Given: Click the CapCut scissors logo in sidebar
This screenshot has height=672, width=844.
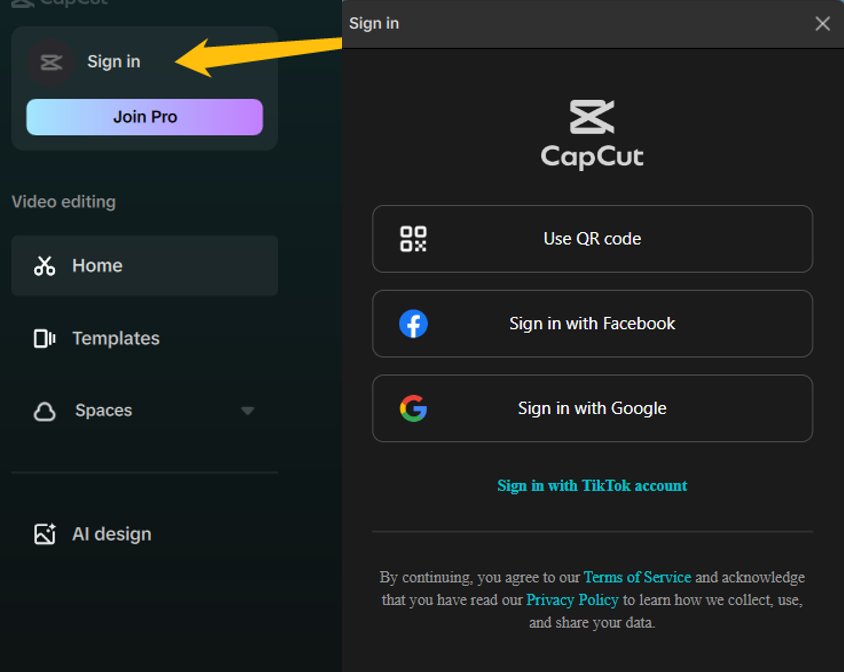Looking at the screenshot, I should tap(49, 61).
